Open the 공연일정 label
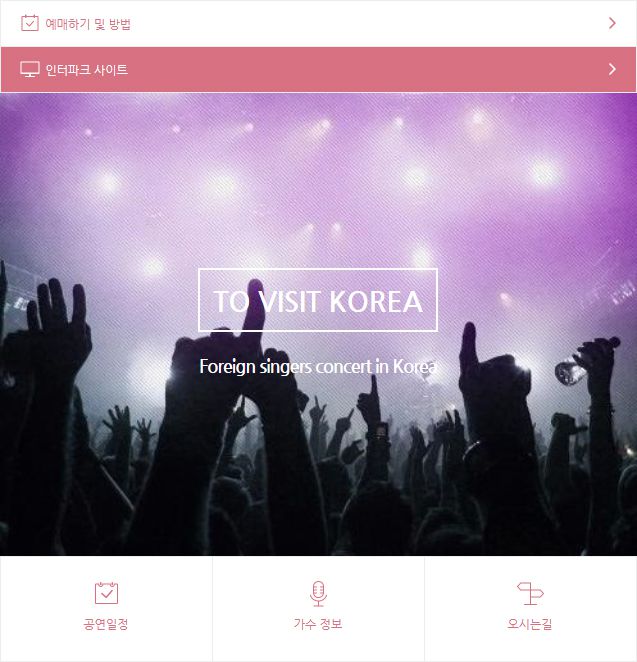The height and width of the screenshot is (662, 637). tap(106, 624)
